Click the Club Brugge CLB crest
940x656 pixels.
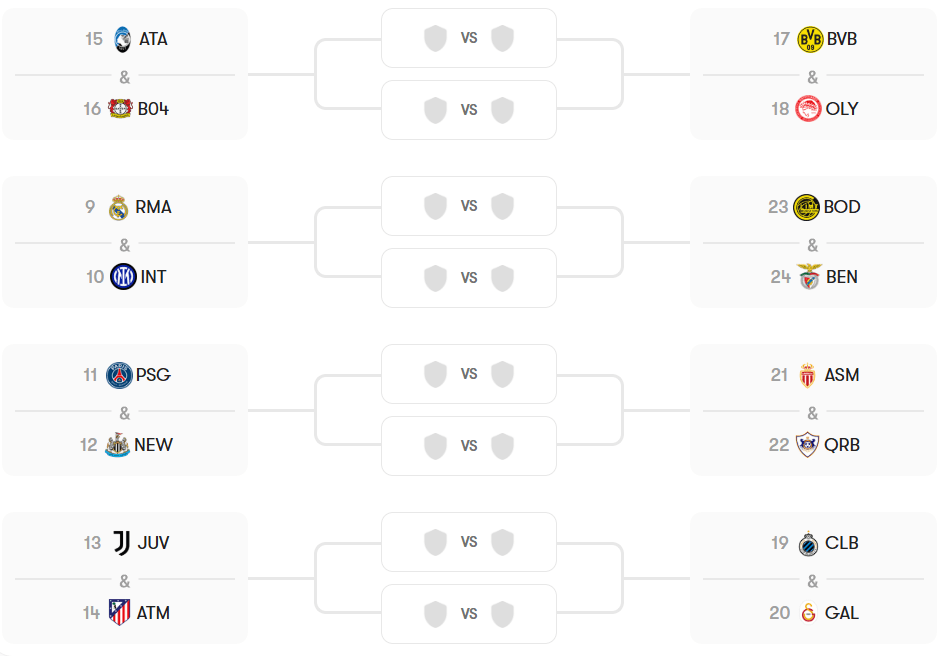(x=808, y=543)
